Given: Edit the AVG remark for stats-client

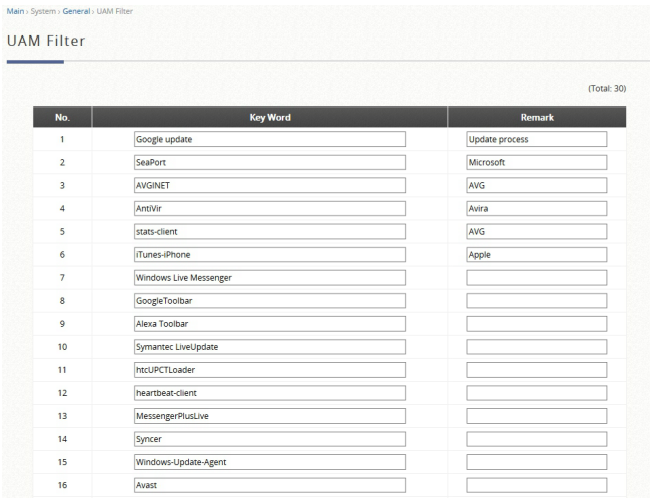Looking at the screenshot, I should 537,231.
